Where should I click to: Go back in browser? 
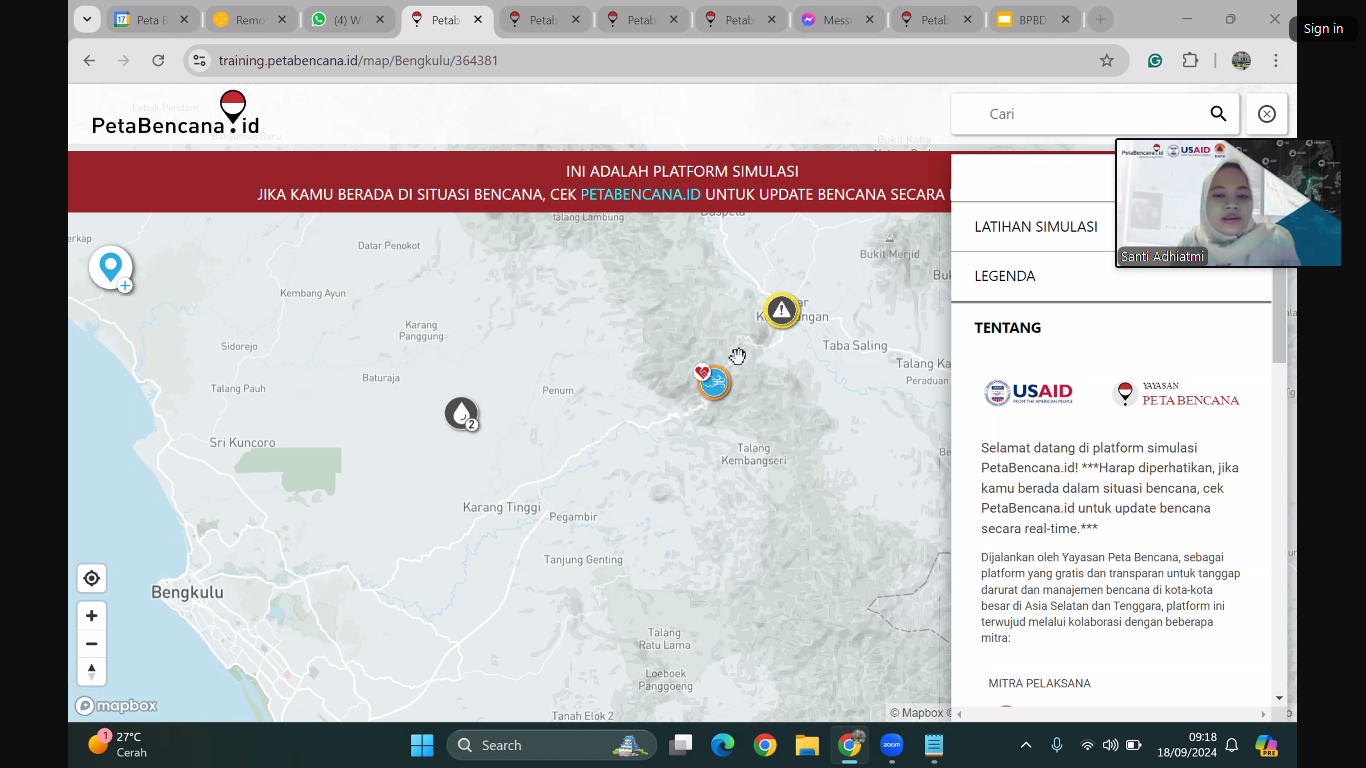(89, 60)
